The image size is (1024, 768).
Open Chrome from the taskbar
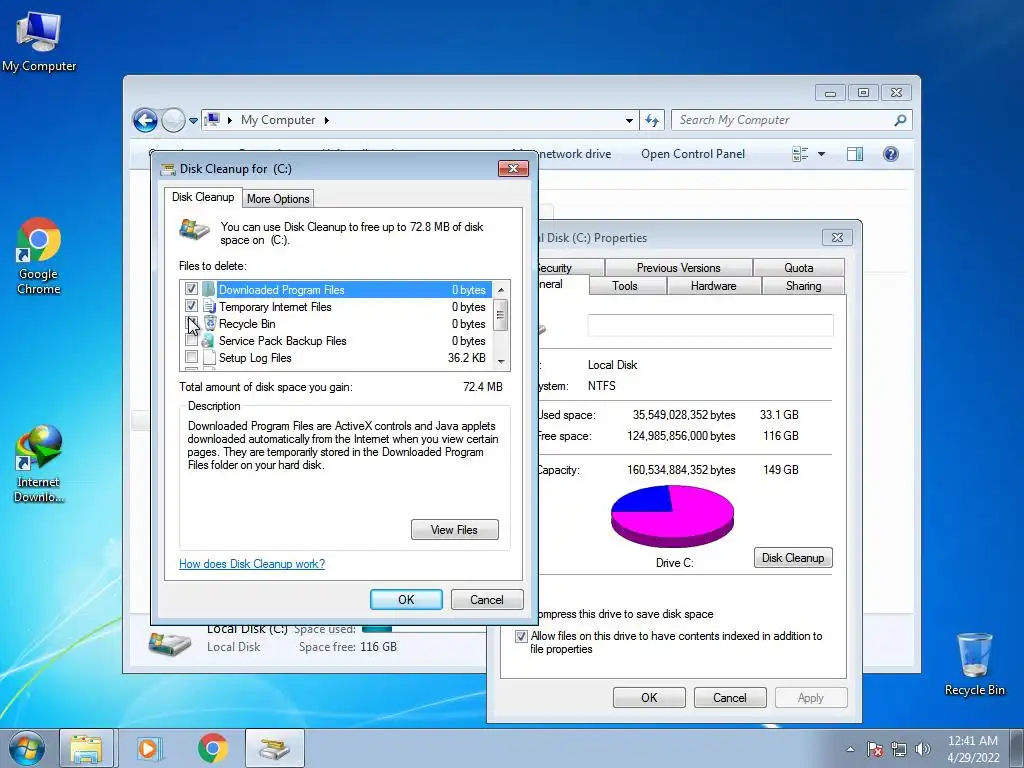[212, 748]
